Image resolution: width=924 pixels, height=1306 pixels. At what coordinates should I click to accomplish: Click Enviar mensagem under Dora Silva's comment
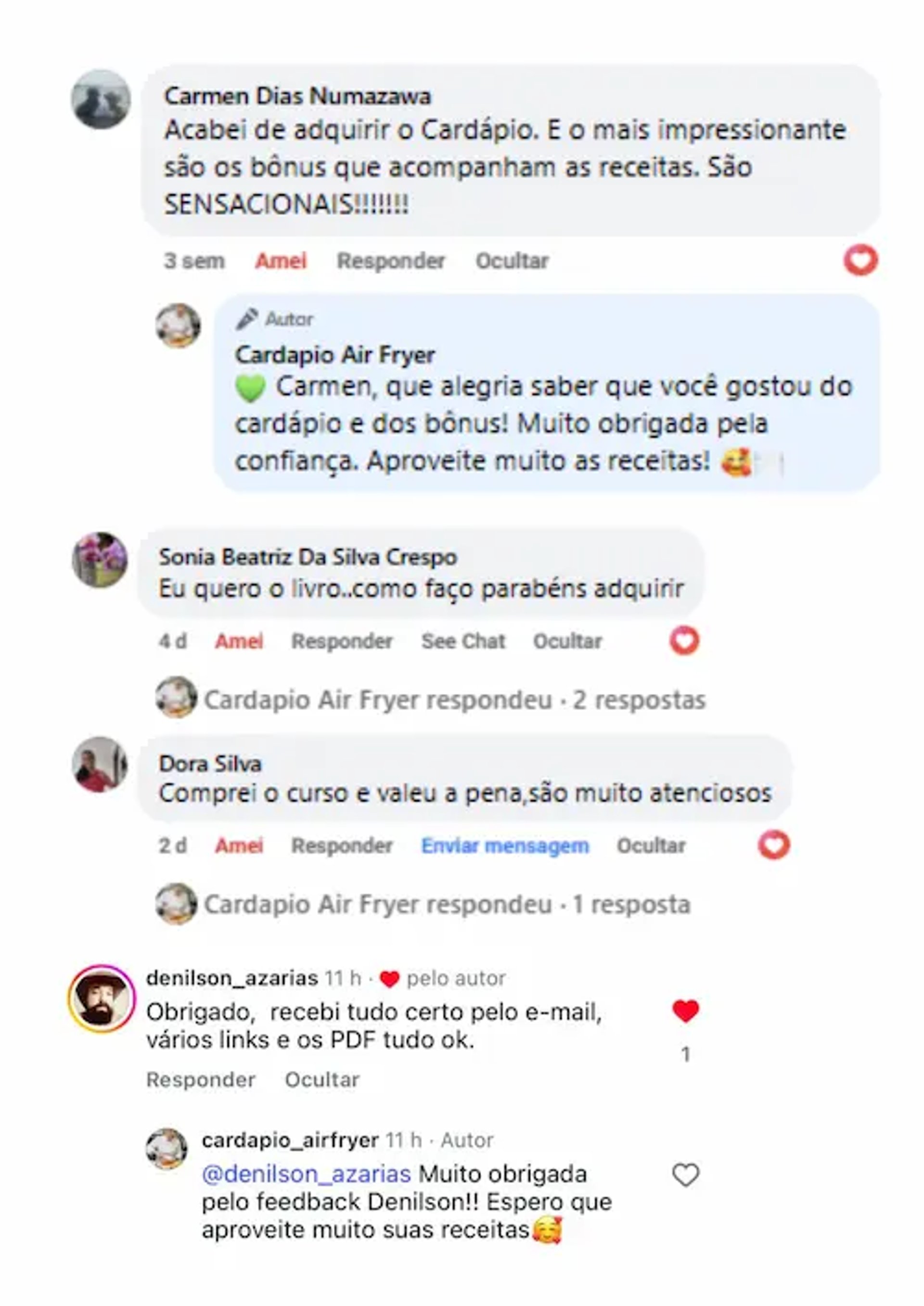(x=505, y=846)
